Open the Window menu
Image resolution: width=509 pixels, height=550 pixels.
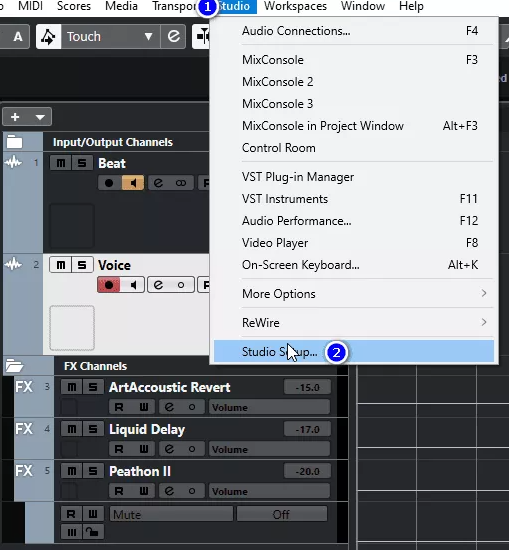click(x=363, y=6)
